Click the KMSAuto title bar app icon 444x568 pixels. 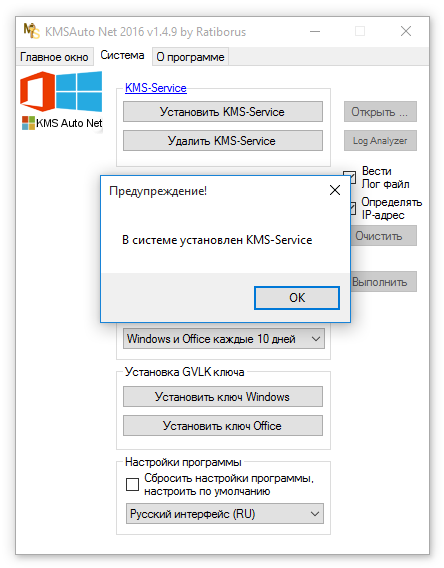point(32,31)
